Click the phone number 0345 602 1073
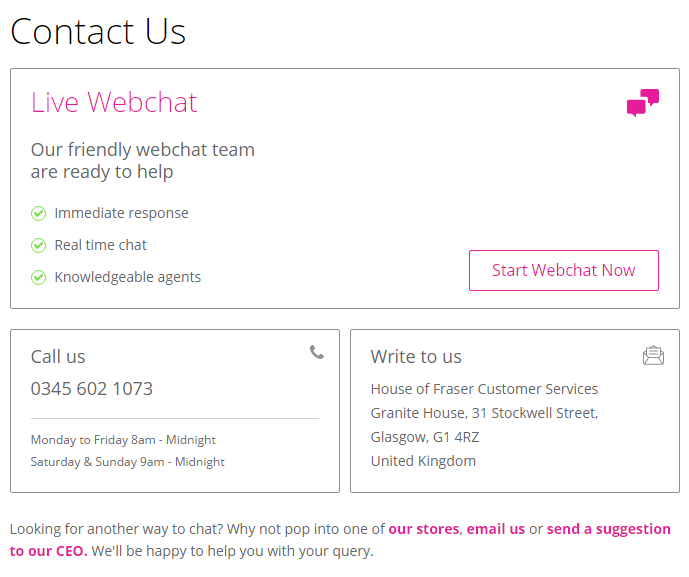 coord(92,389)
